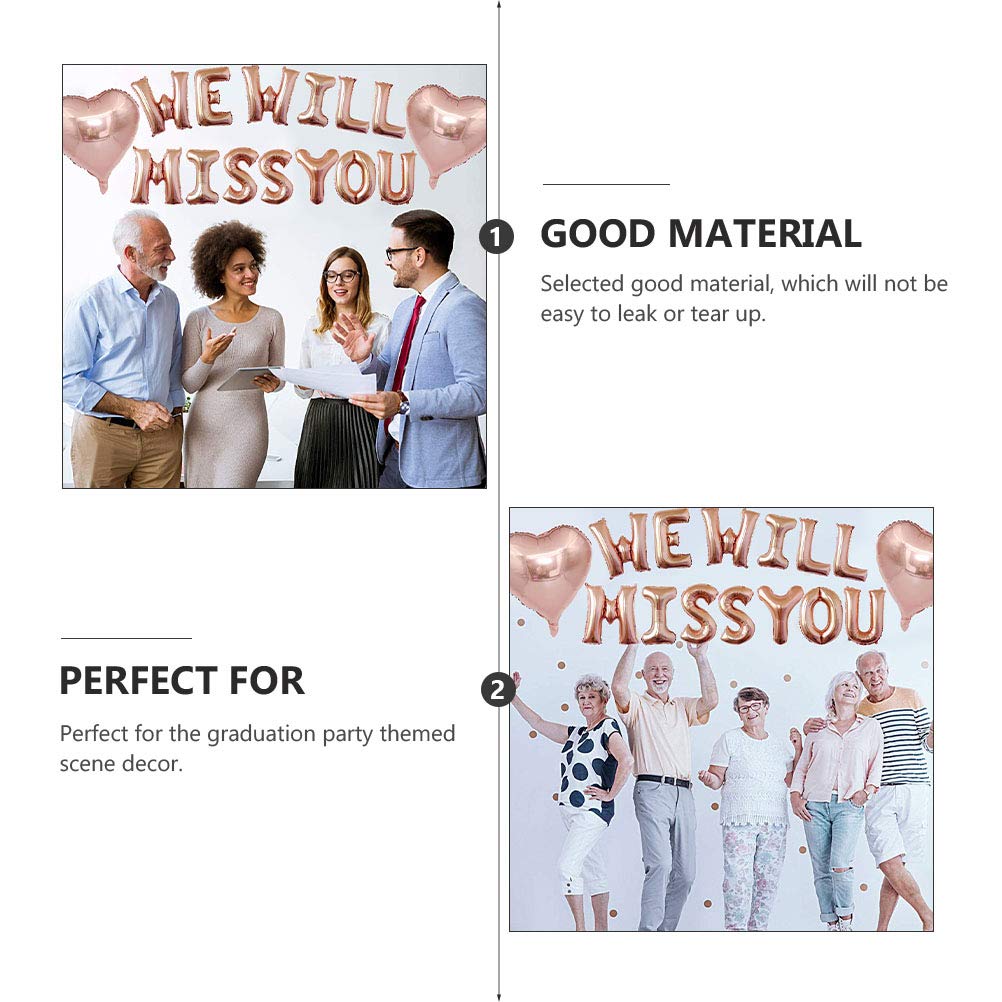Click the 'MISS YOU' balloon letters in top photo
This screenshot has height=1002, width=1002.
(x=274, y=175)
